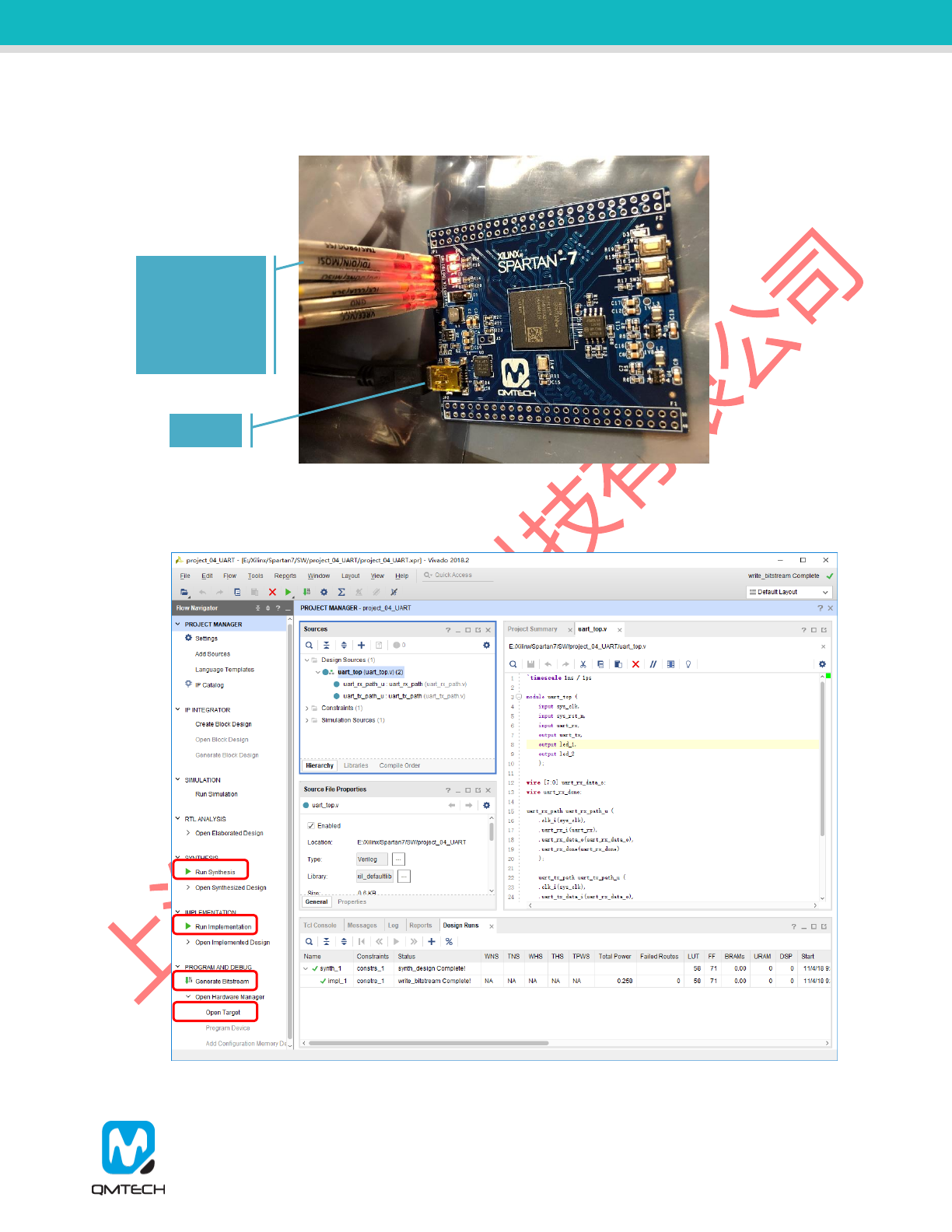Viewport: 952px width, 1232px height.
Task: Click the Sigma reports toolbar icon
Action: click(341, 592)
